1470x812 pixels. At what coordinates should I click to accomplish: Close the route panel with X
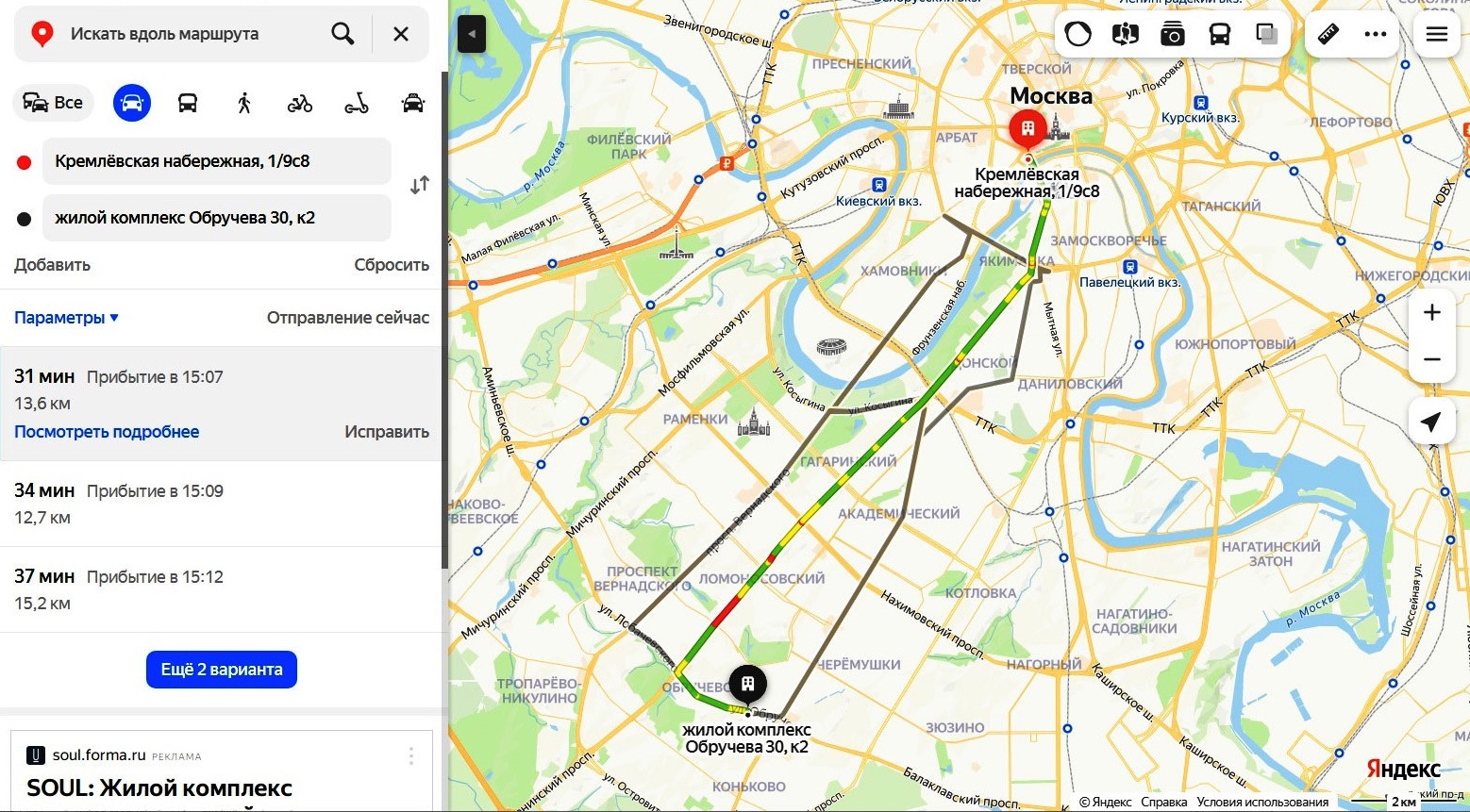coord(401,34)
